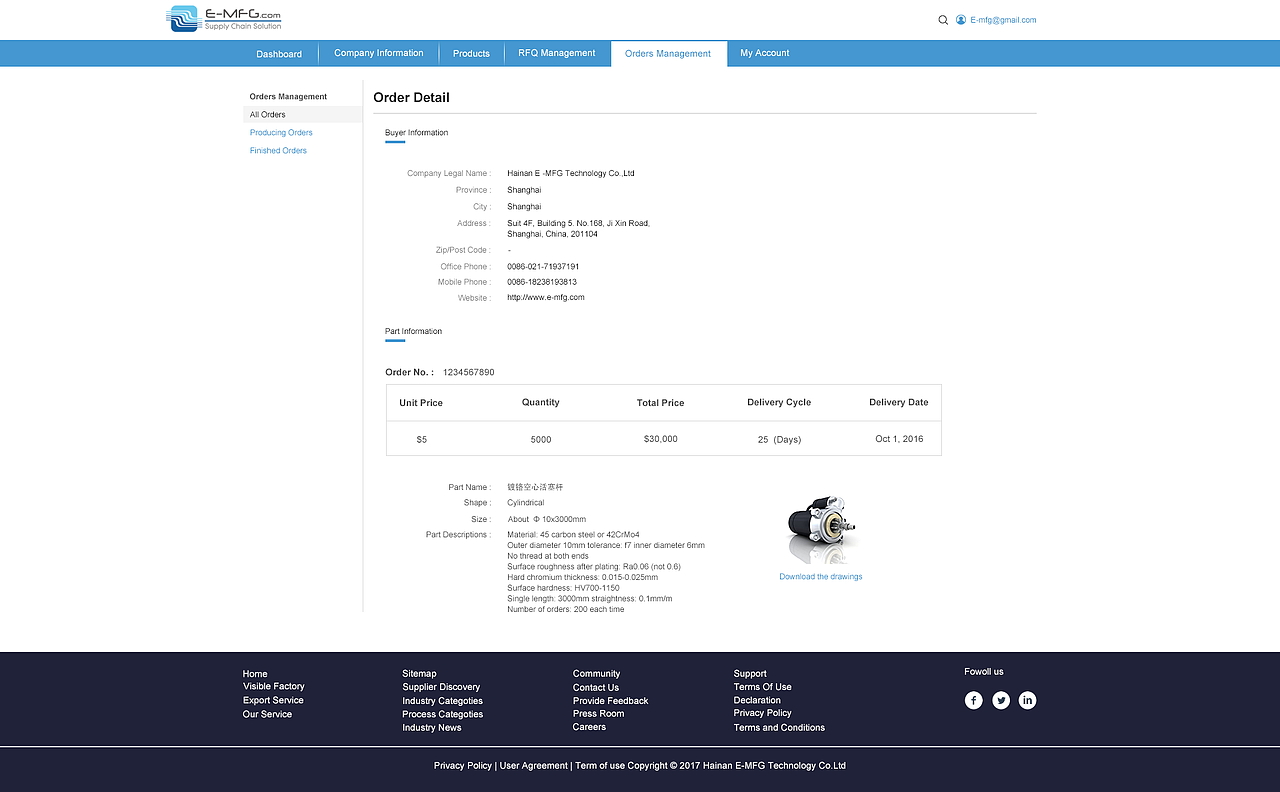Select the Orders Management tab
This screenshot has height=792, width=1280.
[668, 54]
